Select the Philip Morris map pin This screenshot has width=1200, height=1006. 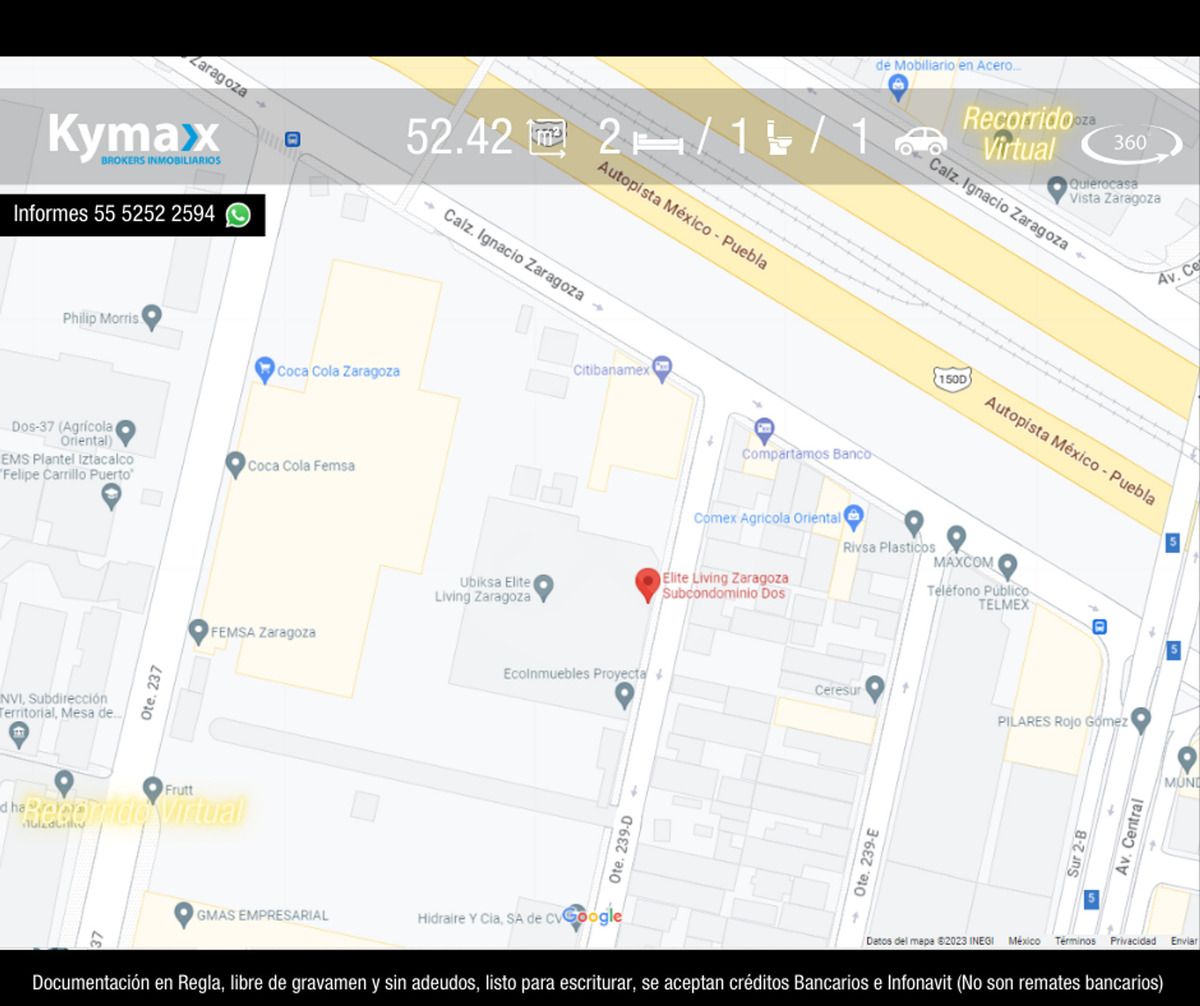click(151, 318)
